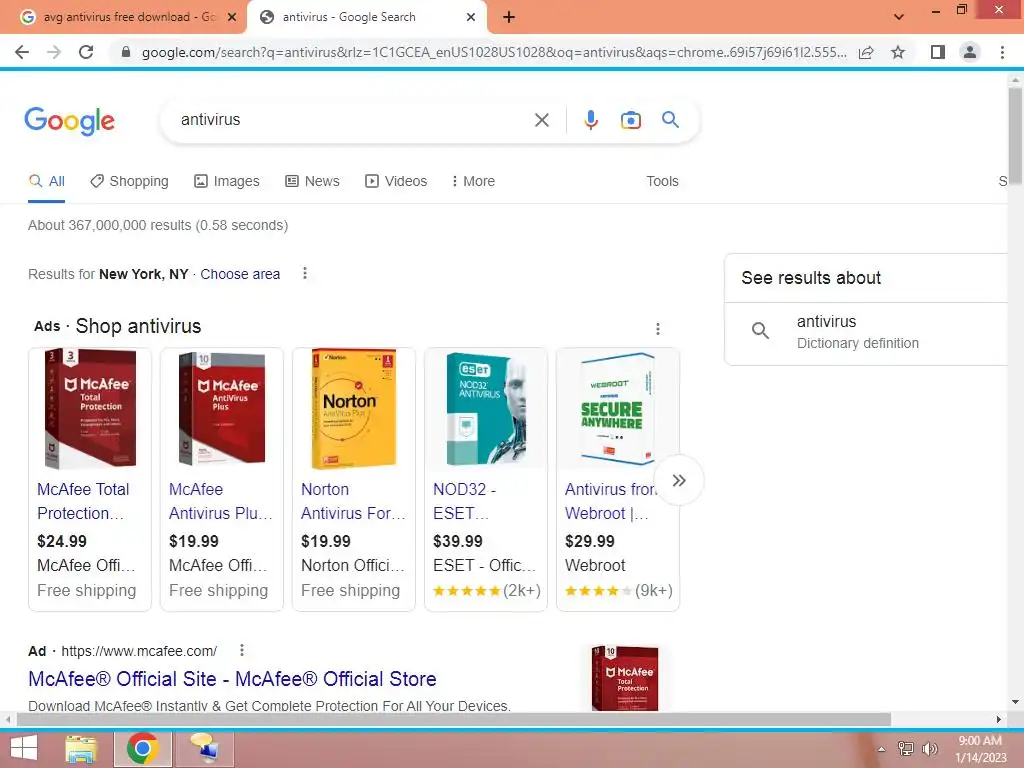Switch to Shopping results
Image resolution: width=1024 pixels, height=768 pixels.
pyautogui.click(x=129, y=181)
